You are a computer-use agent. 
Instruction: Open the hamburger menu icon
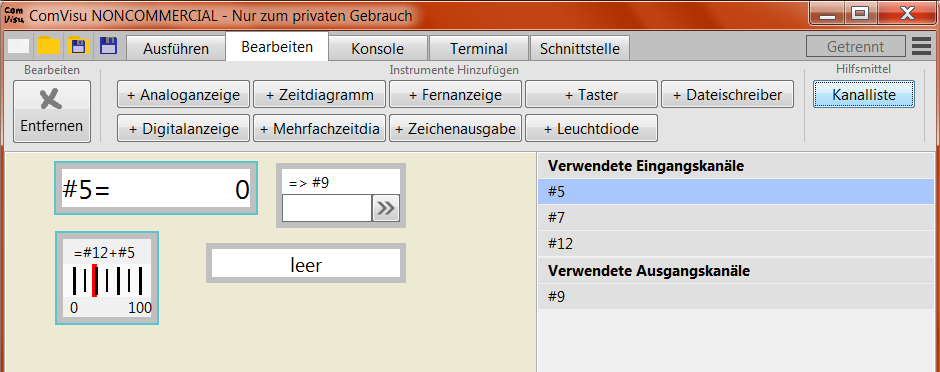[x=921, y=47]
